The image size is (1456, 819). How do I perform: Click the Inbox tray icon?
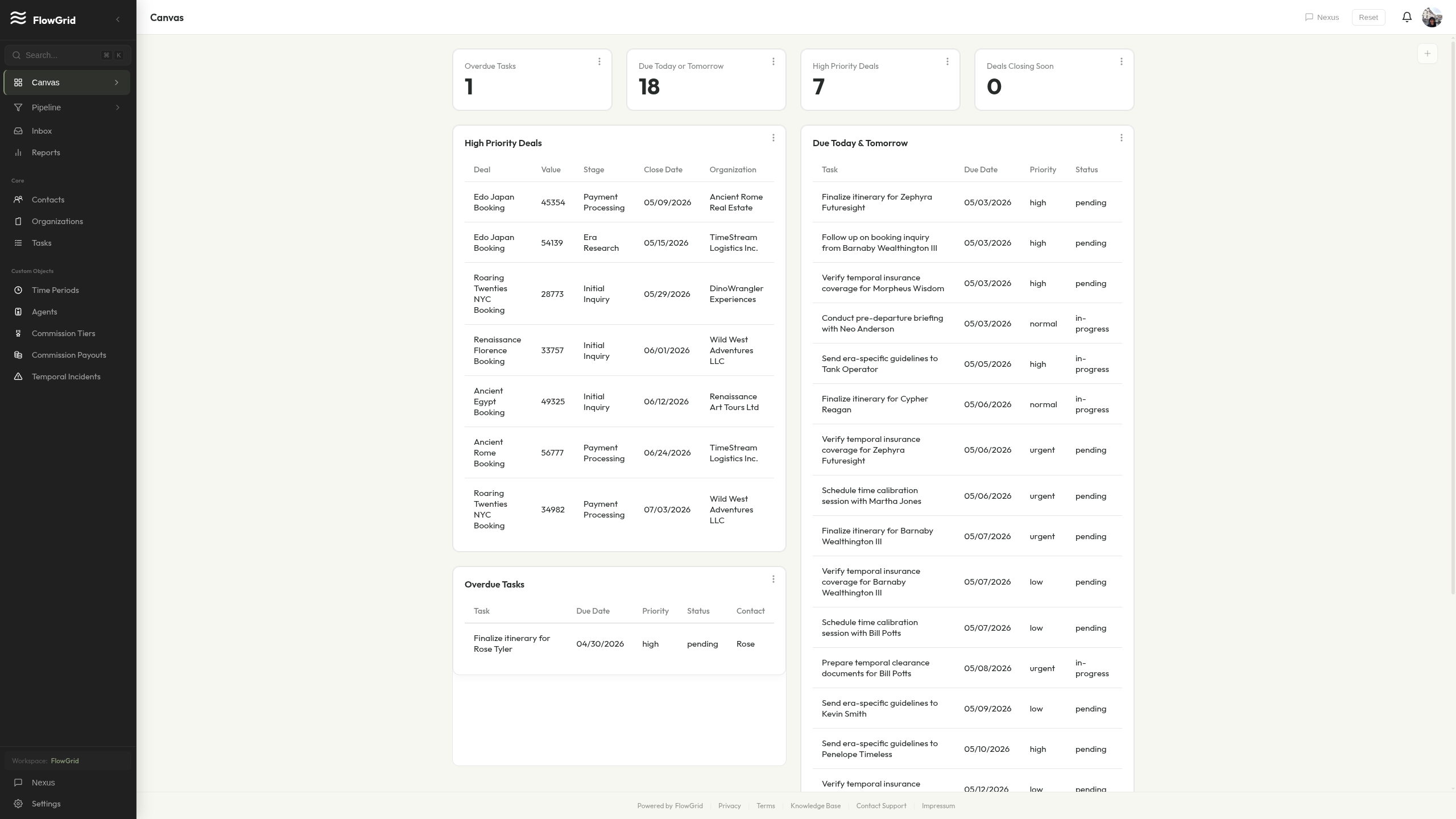pyautogui.click(x=18, y=131)
